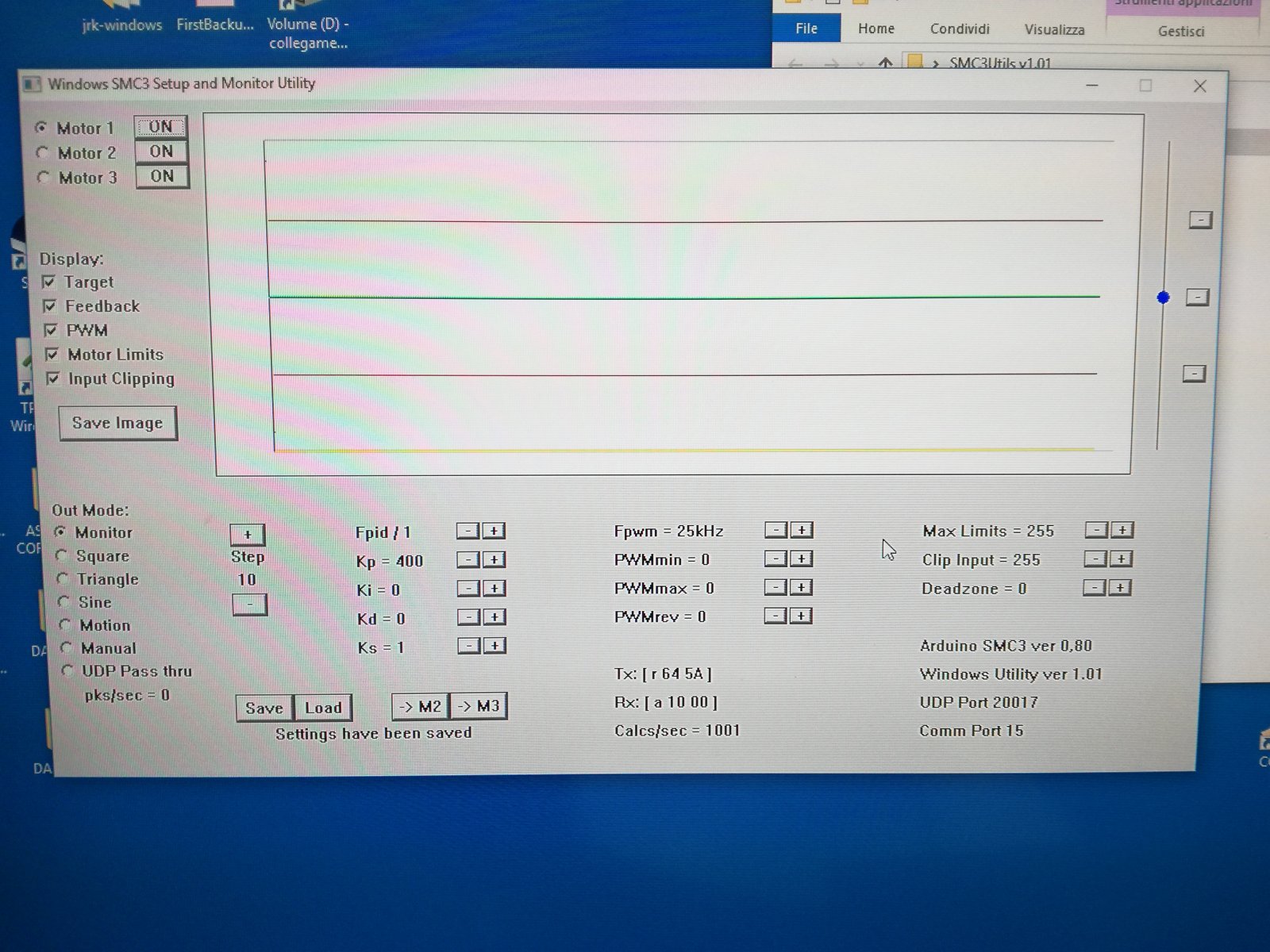This screenshot has width=1270, height=952.
Task: Uncheck the Motor Limits checkbox
Action: (52, 355)
